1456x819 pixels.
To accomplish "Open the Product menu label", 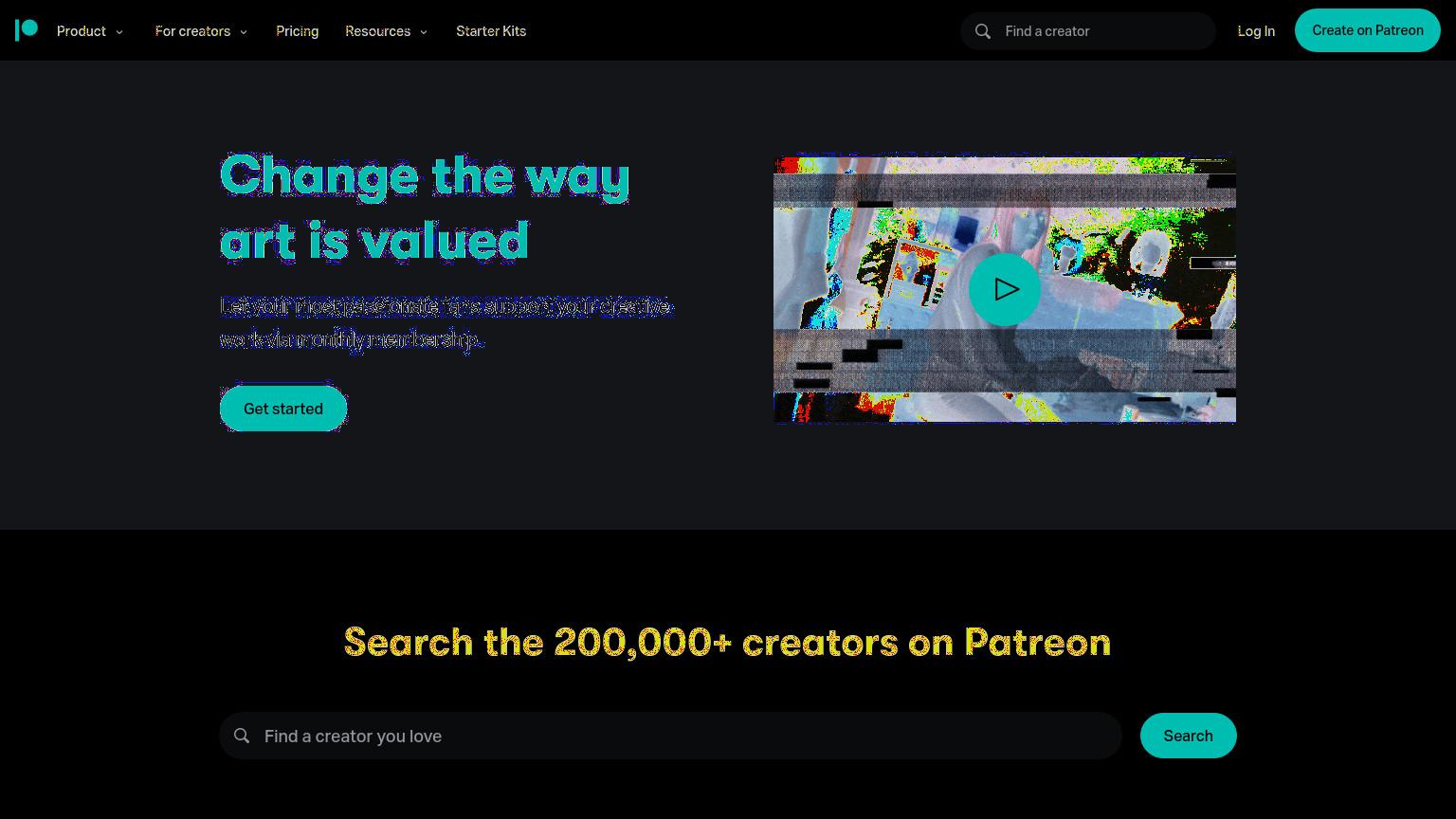I will tap(82, 31).
